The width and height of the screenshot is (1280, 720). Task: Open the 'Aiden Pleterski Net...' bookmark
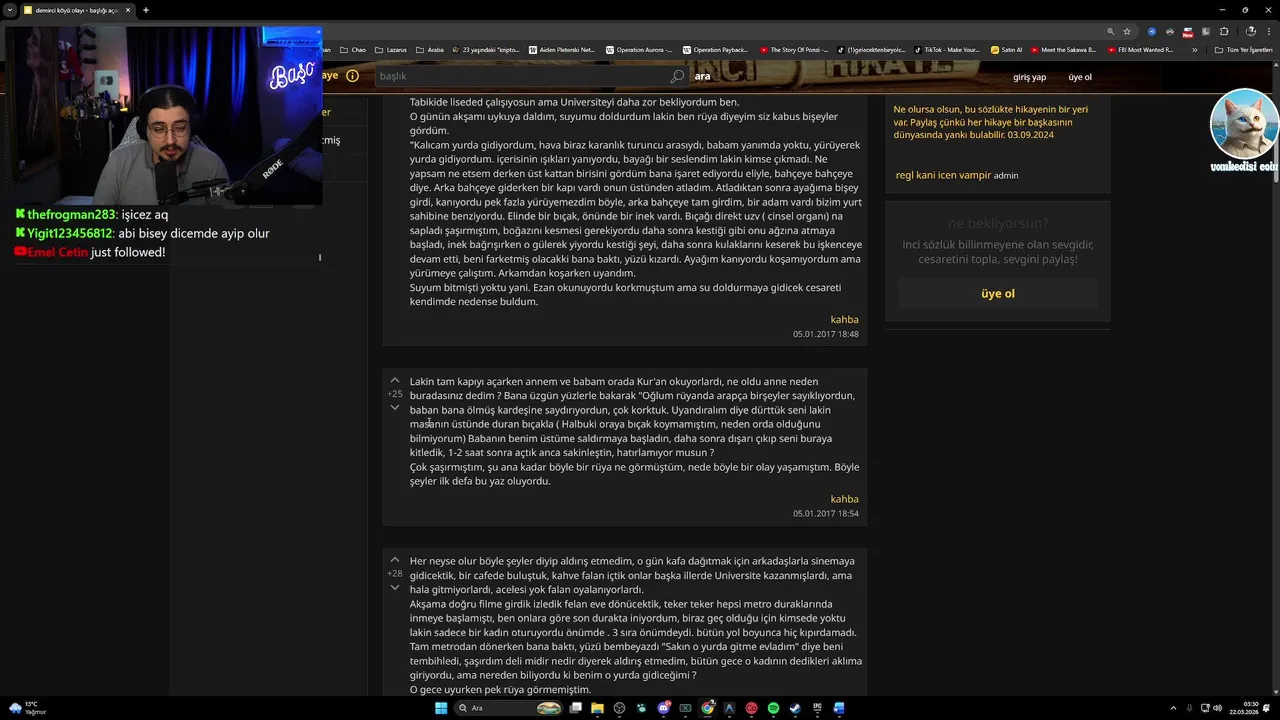tap(561, 50)
